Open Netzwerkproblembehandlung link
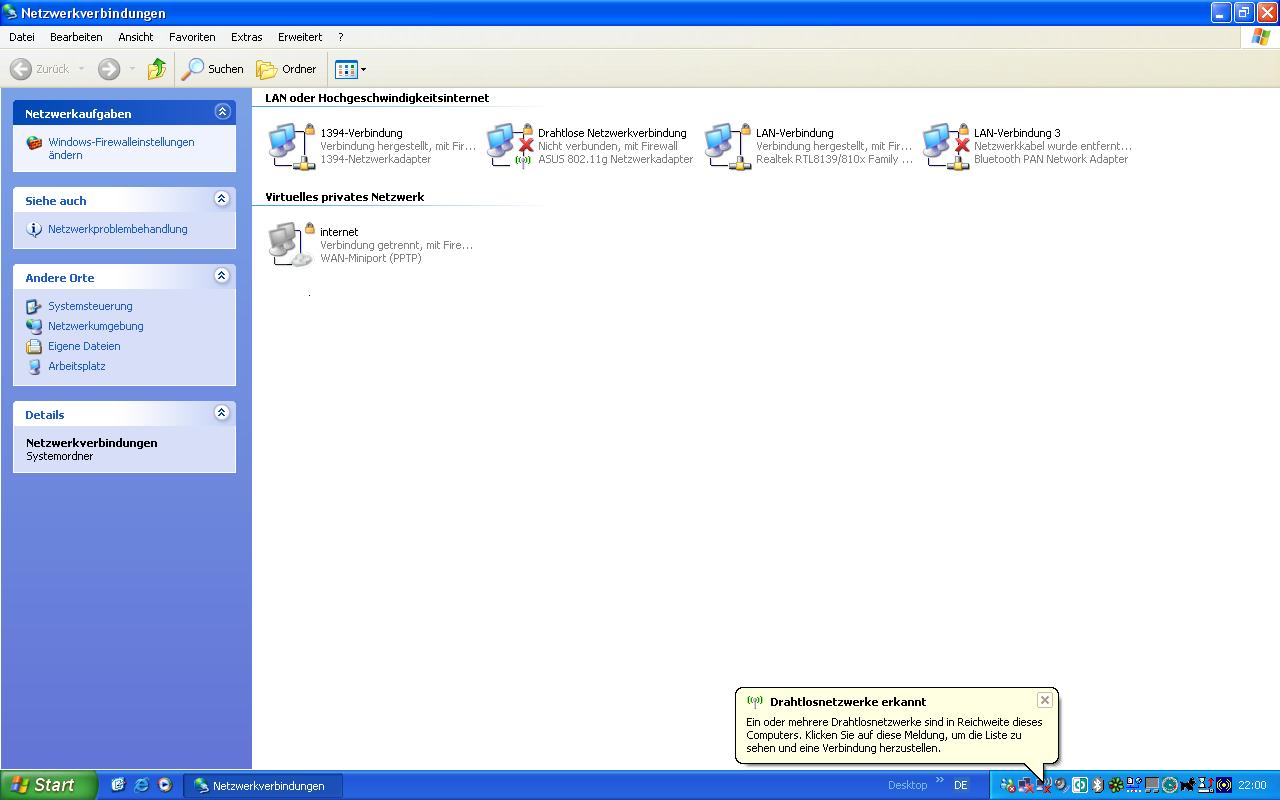Screen dimensions: 1280x800 tap(117, 229)
